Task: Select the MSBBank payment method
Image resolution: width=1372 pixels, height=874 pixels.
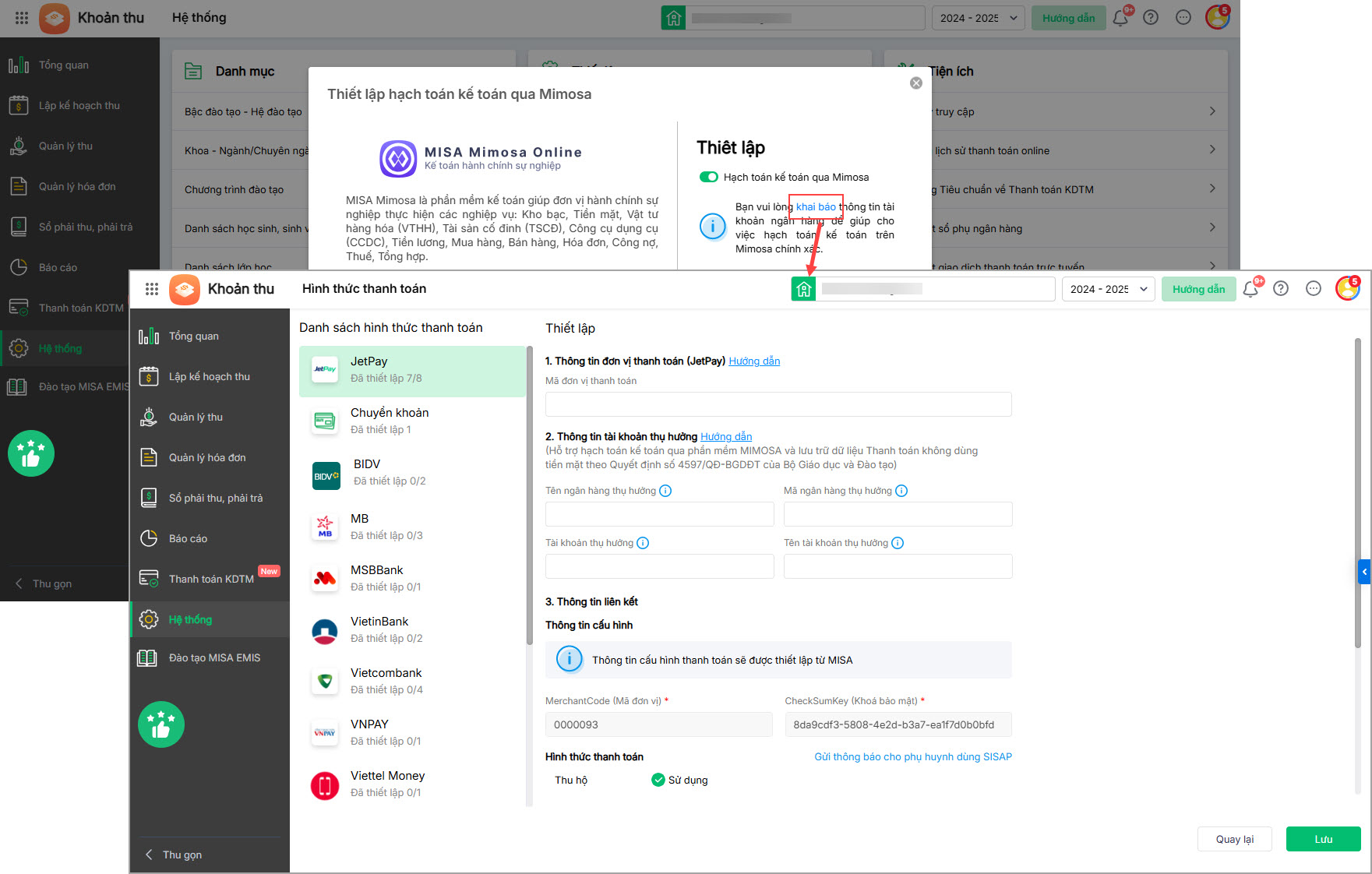Action: pos(412,579)
